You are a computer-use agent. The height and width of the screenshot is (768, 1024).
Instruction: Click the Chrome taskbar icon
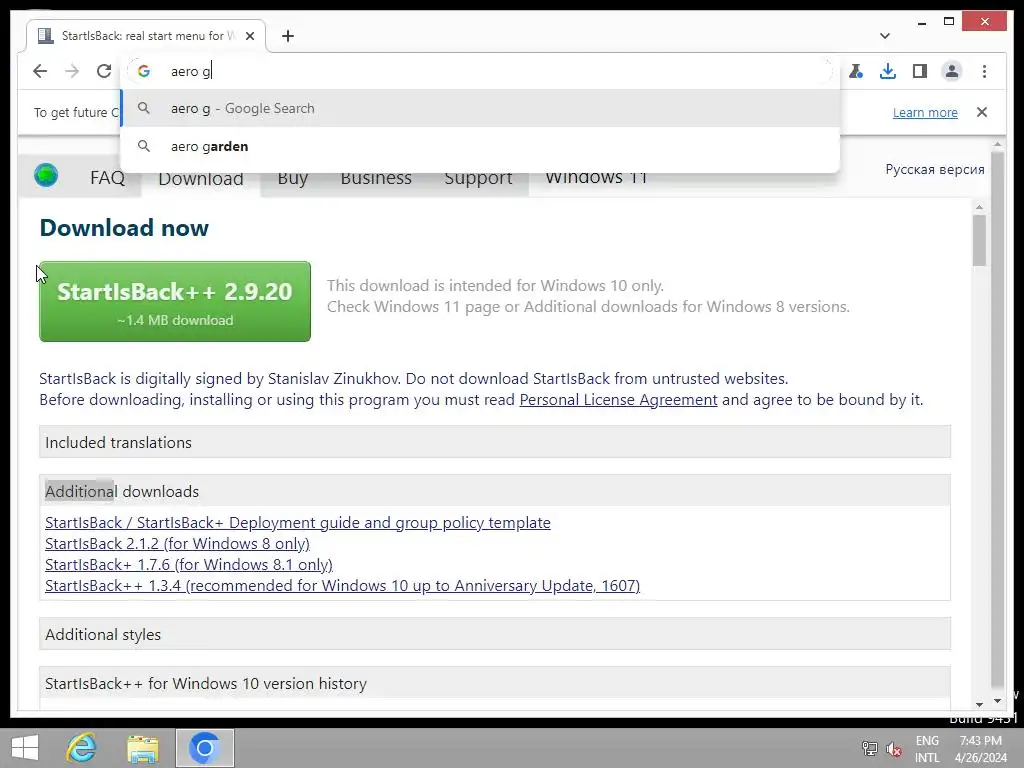coord(204,748)
